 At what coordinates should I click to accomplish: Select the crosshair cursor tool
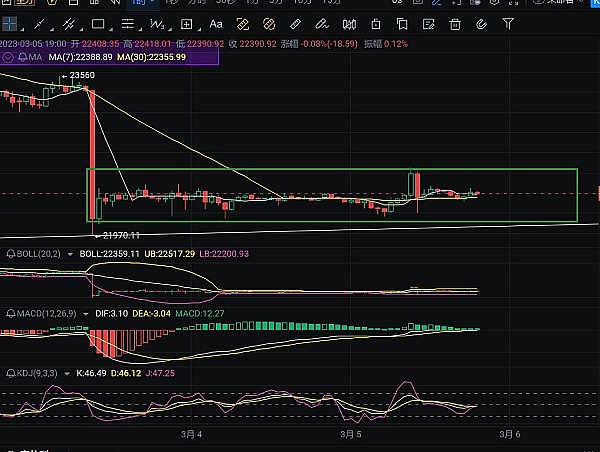pos(10,24)
